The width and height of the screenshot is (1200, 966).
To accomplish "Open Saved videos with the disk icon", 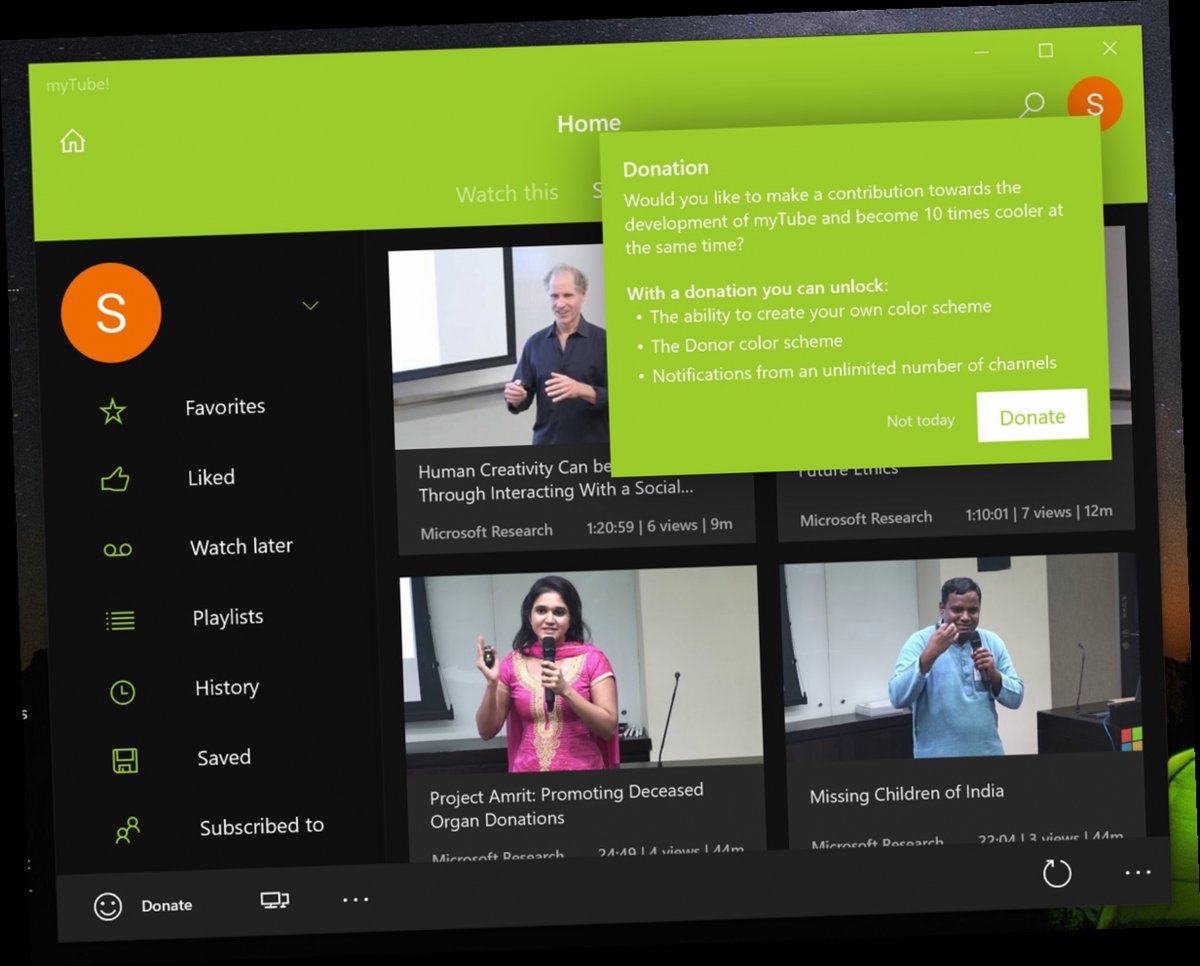I will [x=122, y=758].
